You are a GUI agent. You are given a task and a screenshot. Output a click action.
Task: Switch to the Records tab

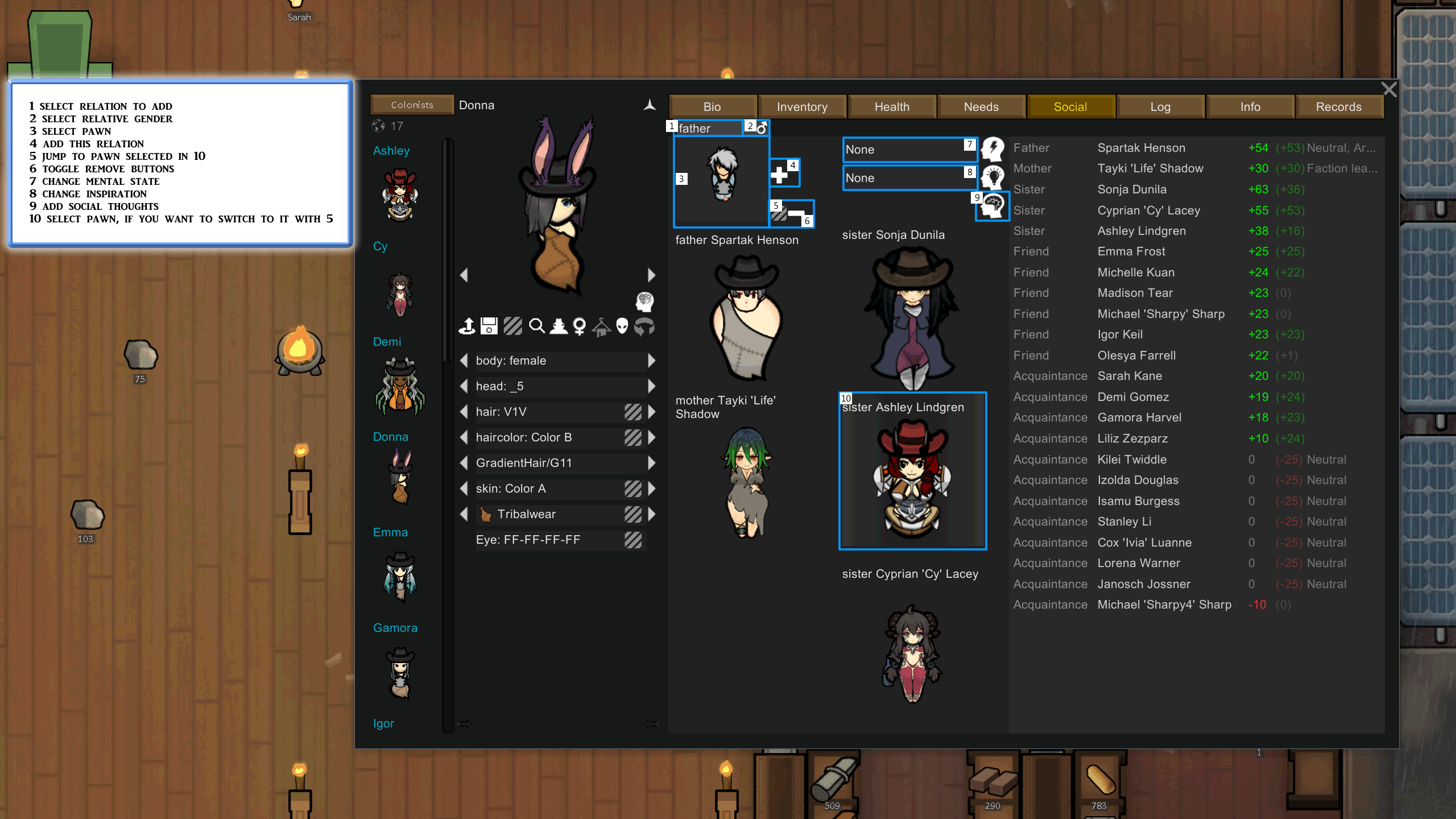1338,106
